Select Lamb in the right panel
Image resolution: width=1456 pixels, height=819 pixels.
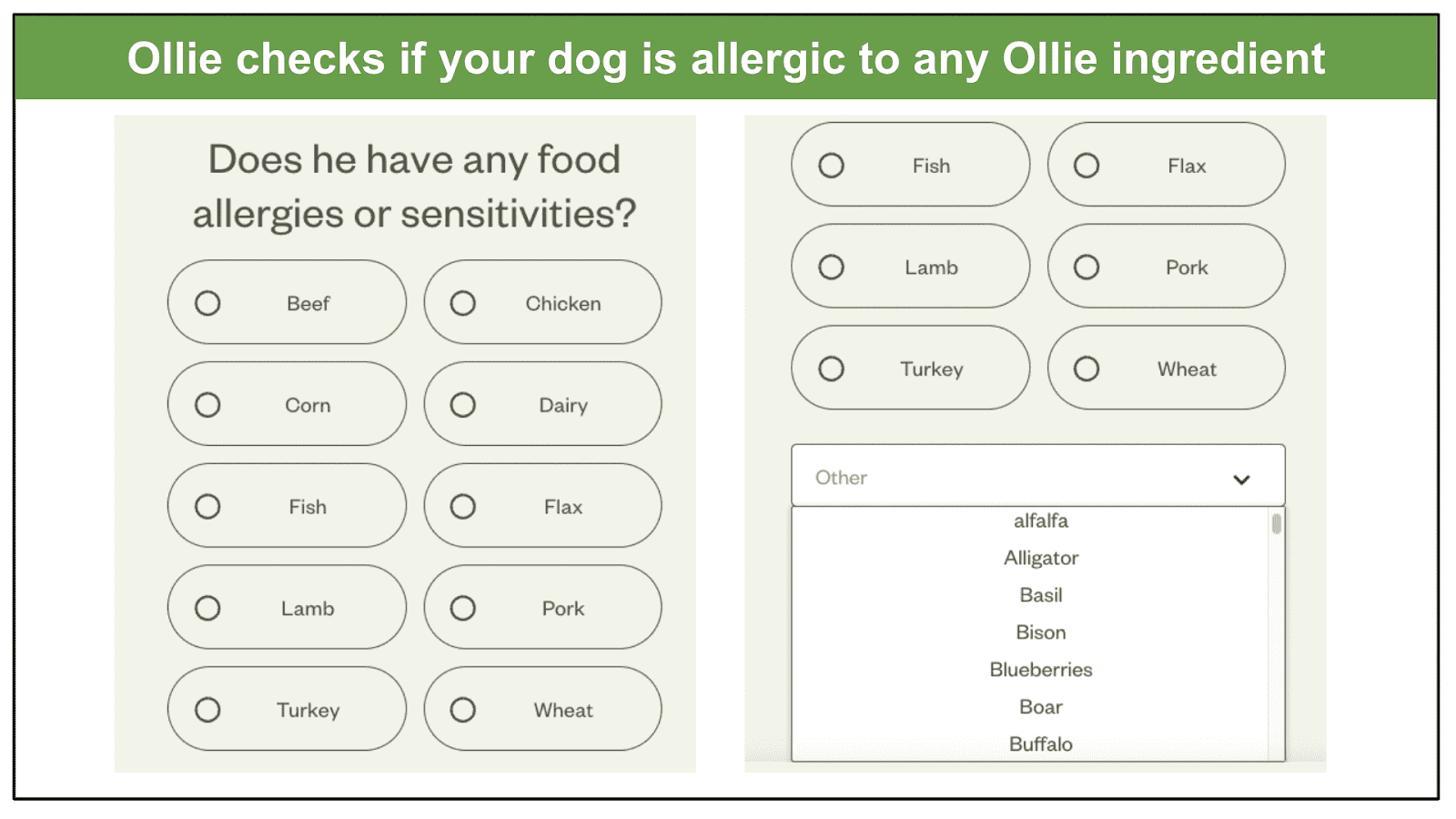pyautogui.click(x=911, y=267)
